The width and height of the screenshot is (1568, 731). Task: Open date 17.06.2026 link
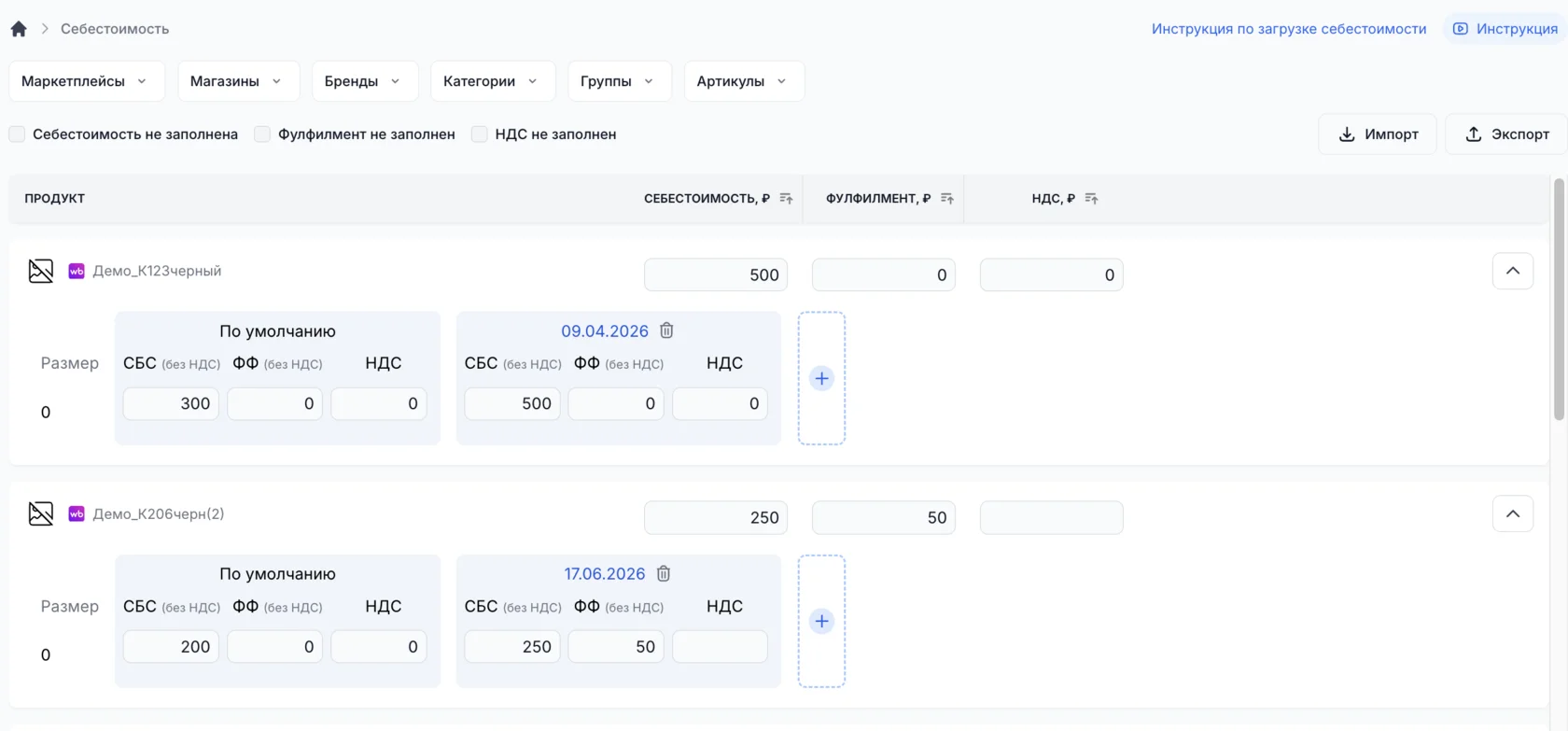point(605,574)
